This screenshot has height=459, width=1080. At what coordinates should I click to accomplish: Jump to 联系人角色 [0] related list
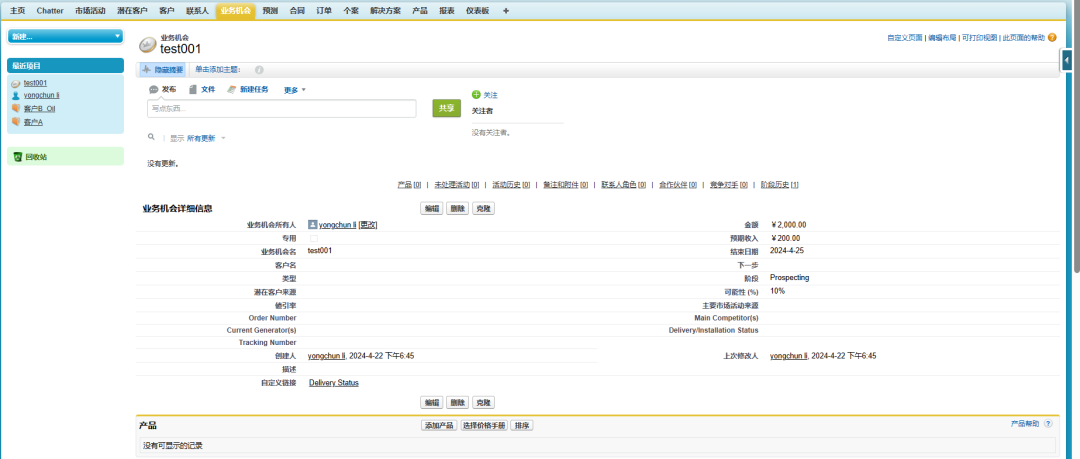pyautogui.click(x=623, y=185)
